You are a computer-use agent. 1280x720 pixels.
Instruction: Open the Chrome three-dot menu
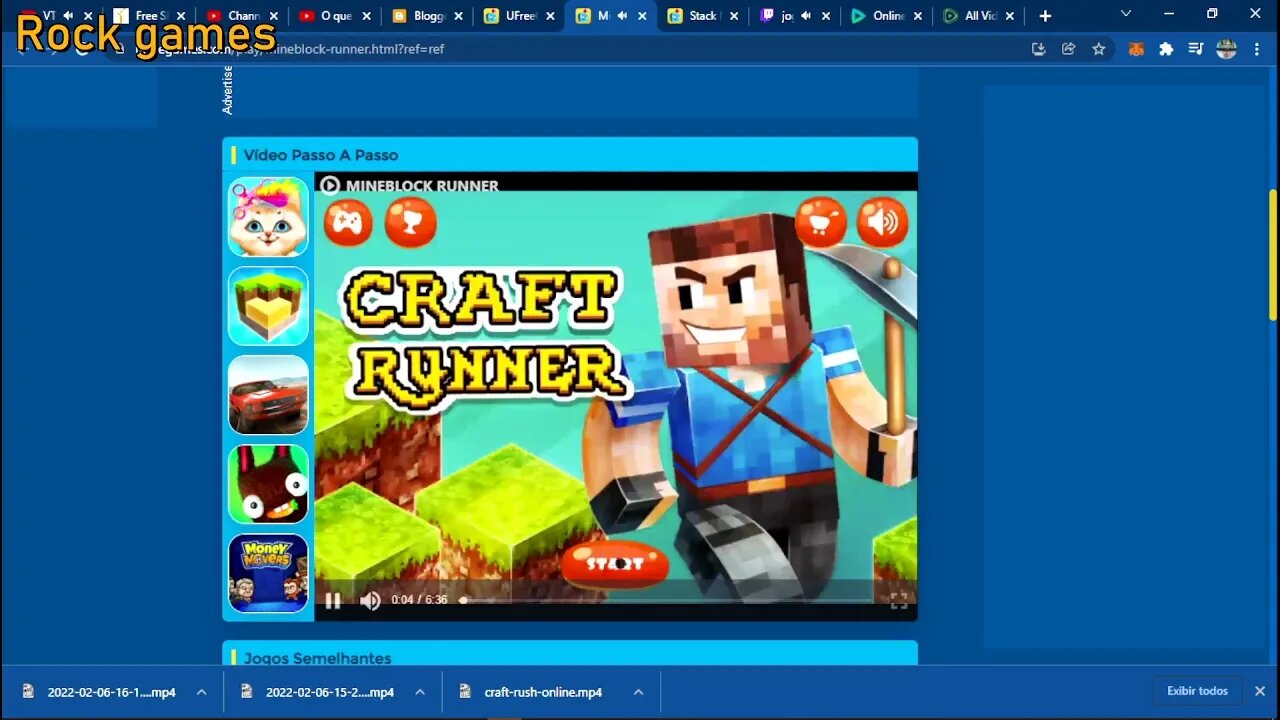click(1257, 49)
